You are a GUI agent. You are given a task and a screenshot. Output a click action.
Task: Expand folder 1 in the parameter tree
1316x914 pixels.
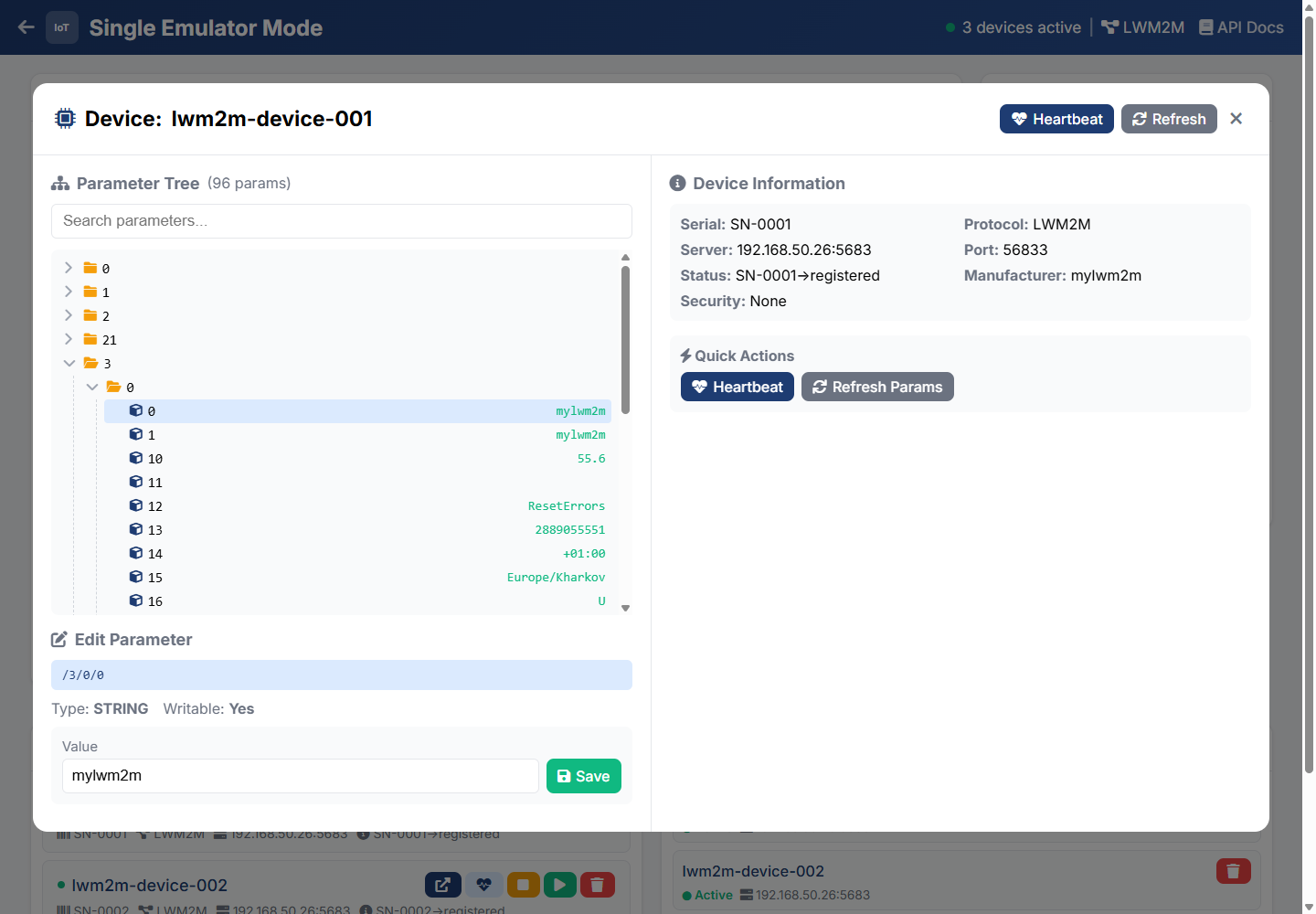[69, 292]
